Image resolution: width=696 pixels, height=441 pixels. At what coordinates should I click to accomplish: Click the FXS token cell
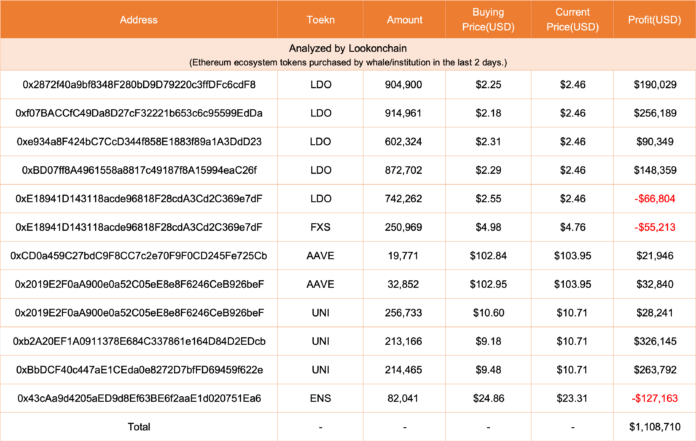point(320,227)
